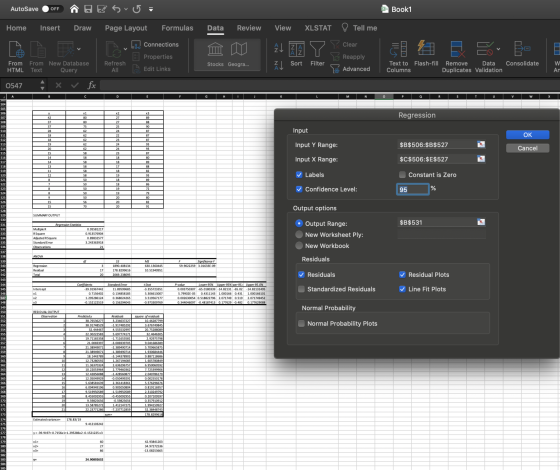Click the Input X Range selector icon
This screenshot has width=560, height=470.
pyautogui.click(x=481, y=159)
